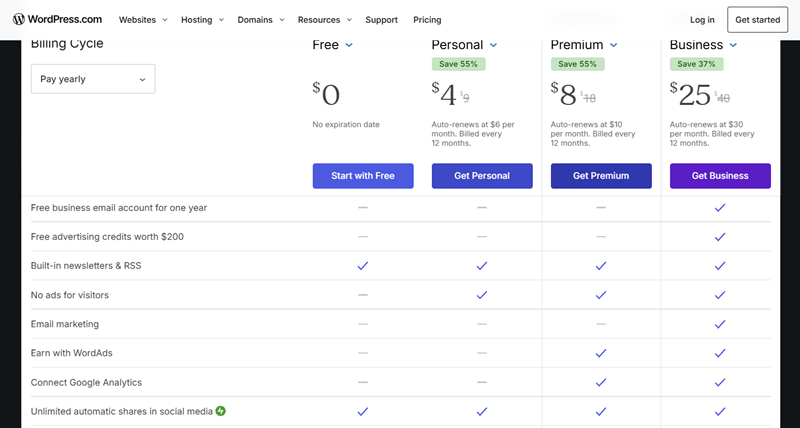Click Premium checkmark for Unlimited automatic shares

601,411
